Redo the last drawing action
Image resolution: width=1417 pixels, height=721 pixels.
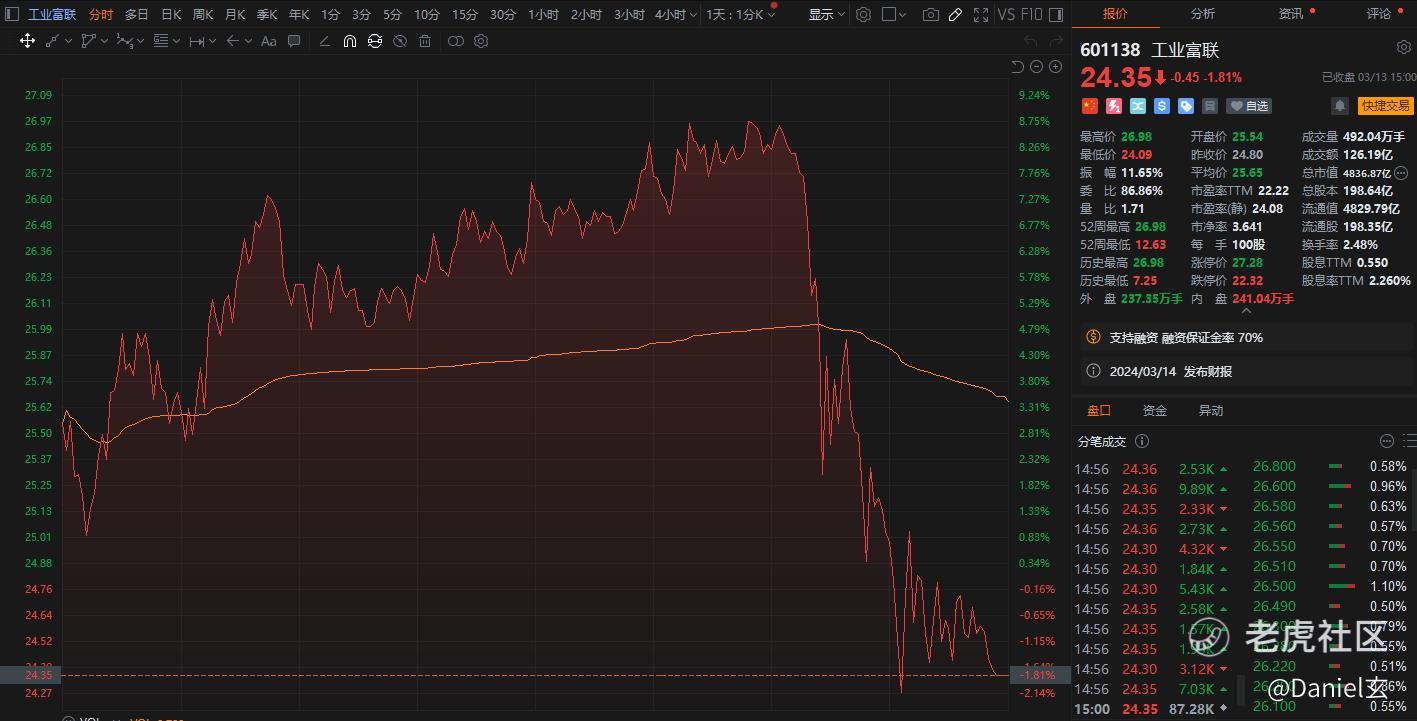point(1055,41)
